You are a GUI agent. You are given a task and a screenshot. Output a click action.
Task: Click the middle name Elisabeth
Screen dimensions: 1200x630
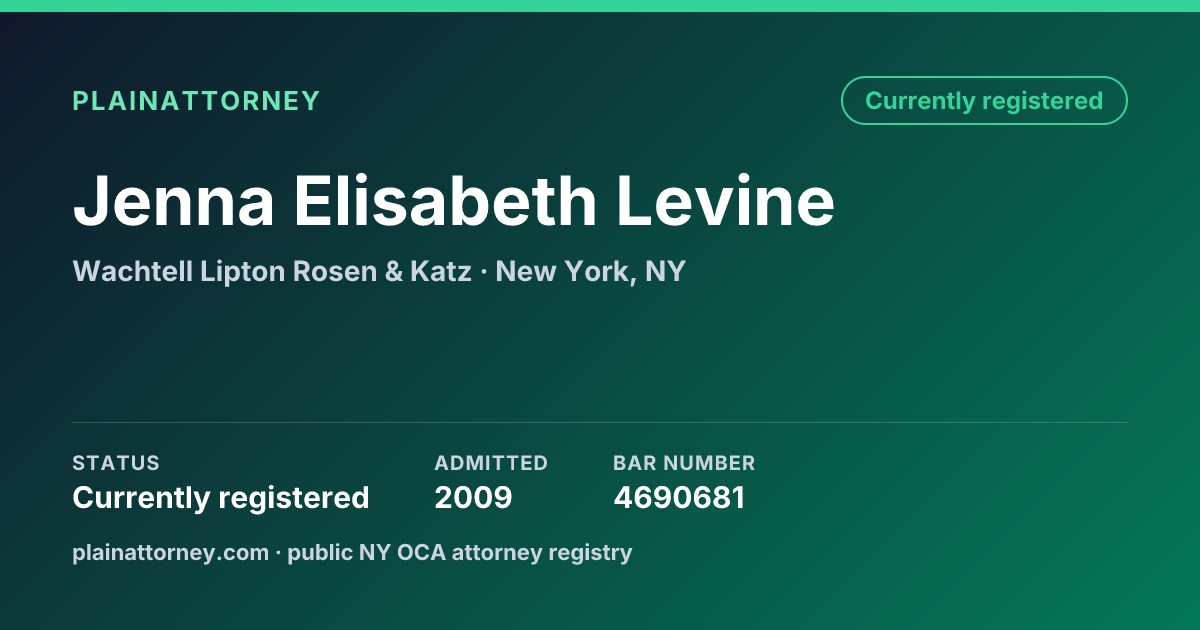tap(445, 200)
